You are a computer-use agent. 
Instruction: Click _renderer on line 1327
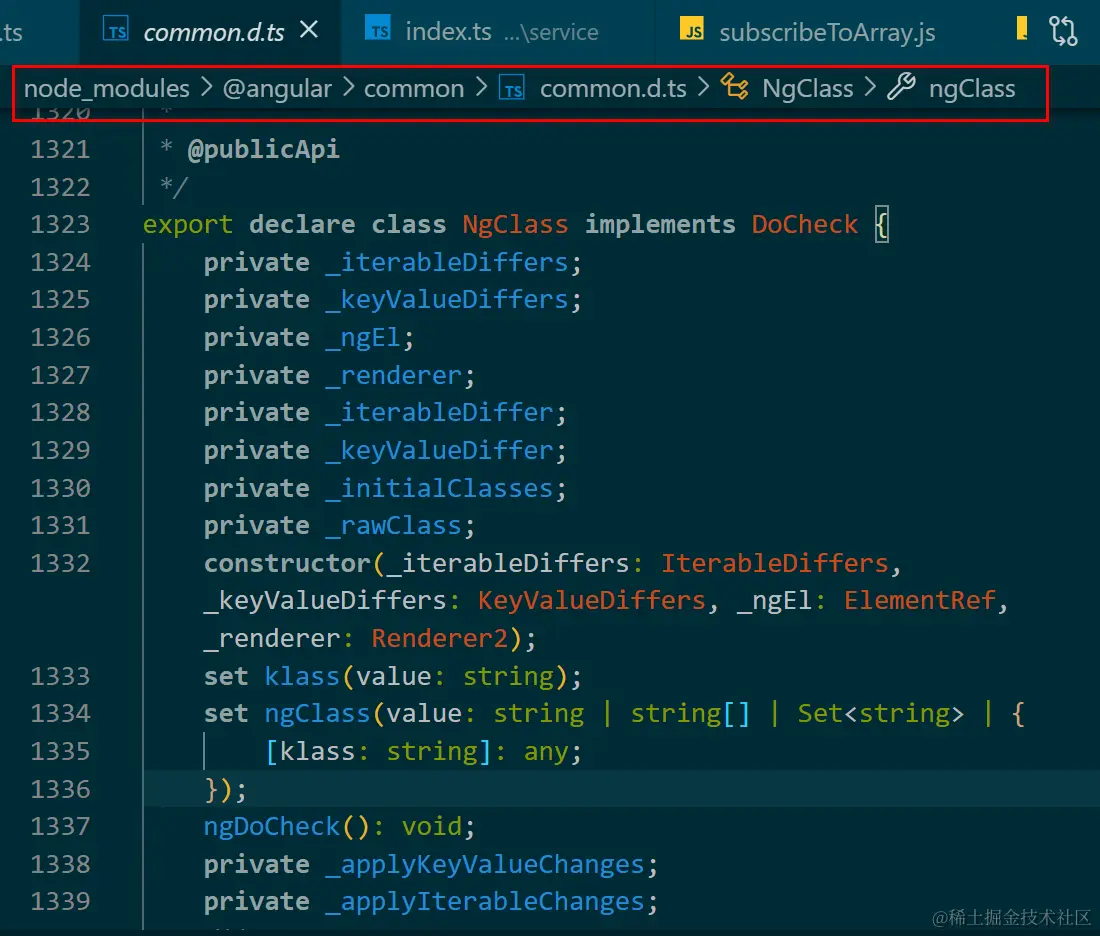394,375
